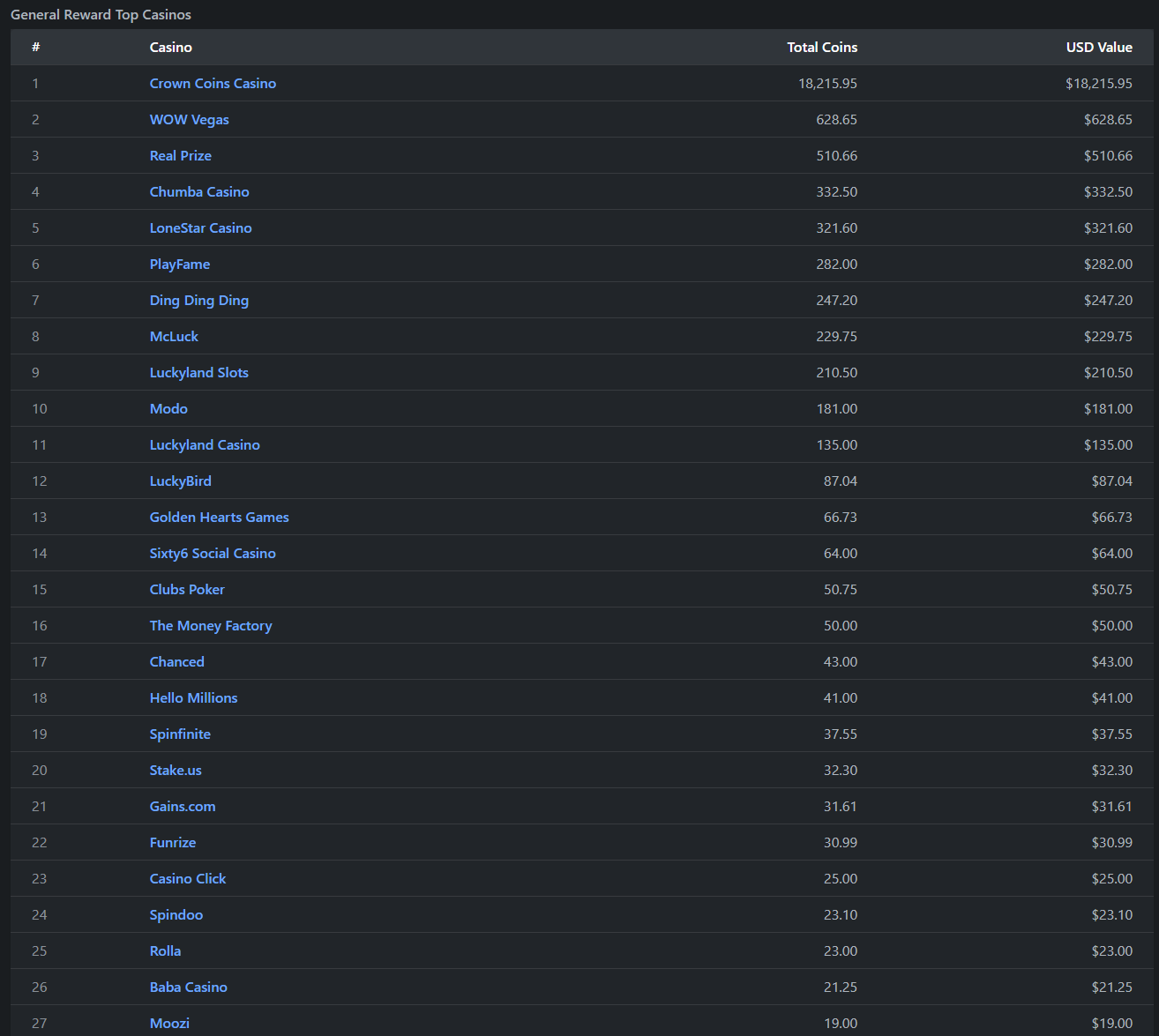Select the 628.65 total coins cell
Viewport: 1159px width, 1036px height.
(836, 119)
